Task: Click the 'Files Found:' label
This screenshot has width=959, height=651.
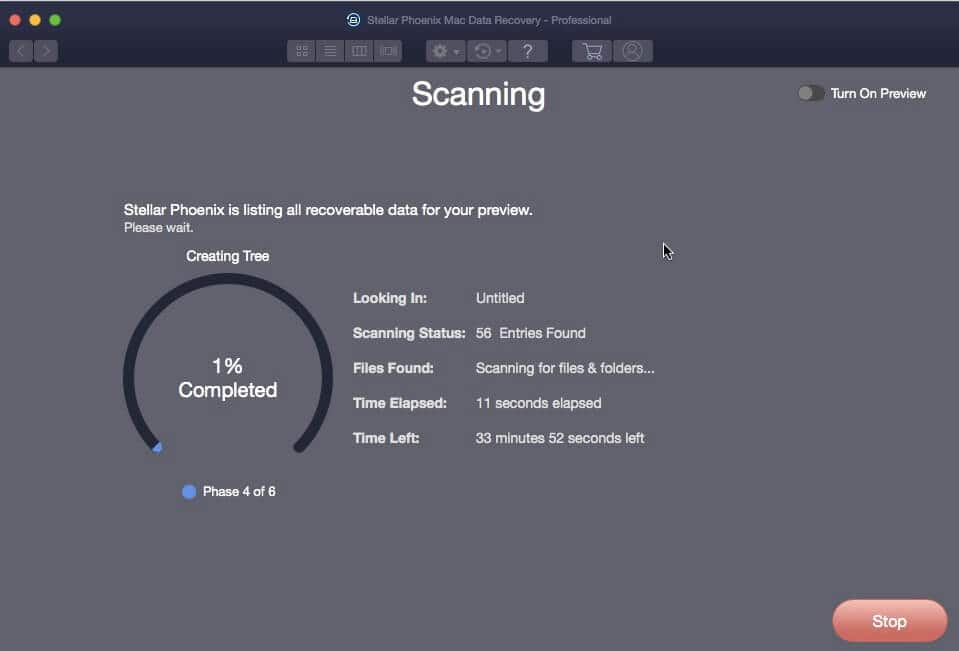Action: click(x=393, y=368)
